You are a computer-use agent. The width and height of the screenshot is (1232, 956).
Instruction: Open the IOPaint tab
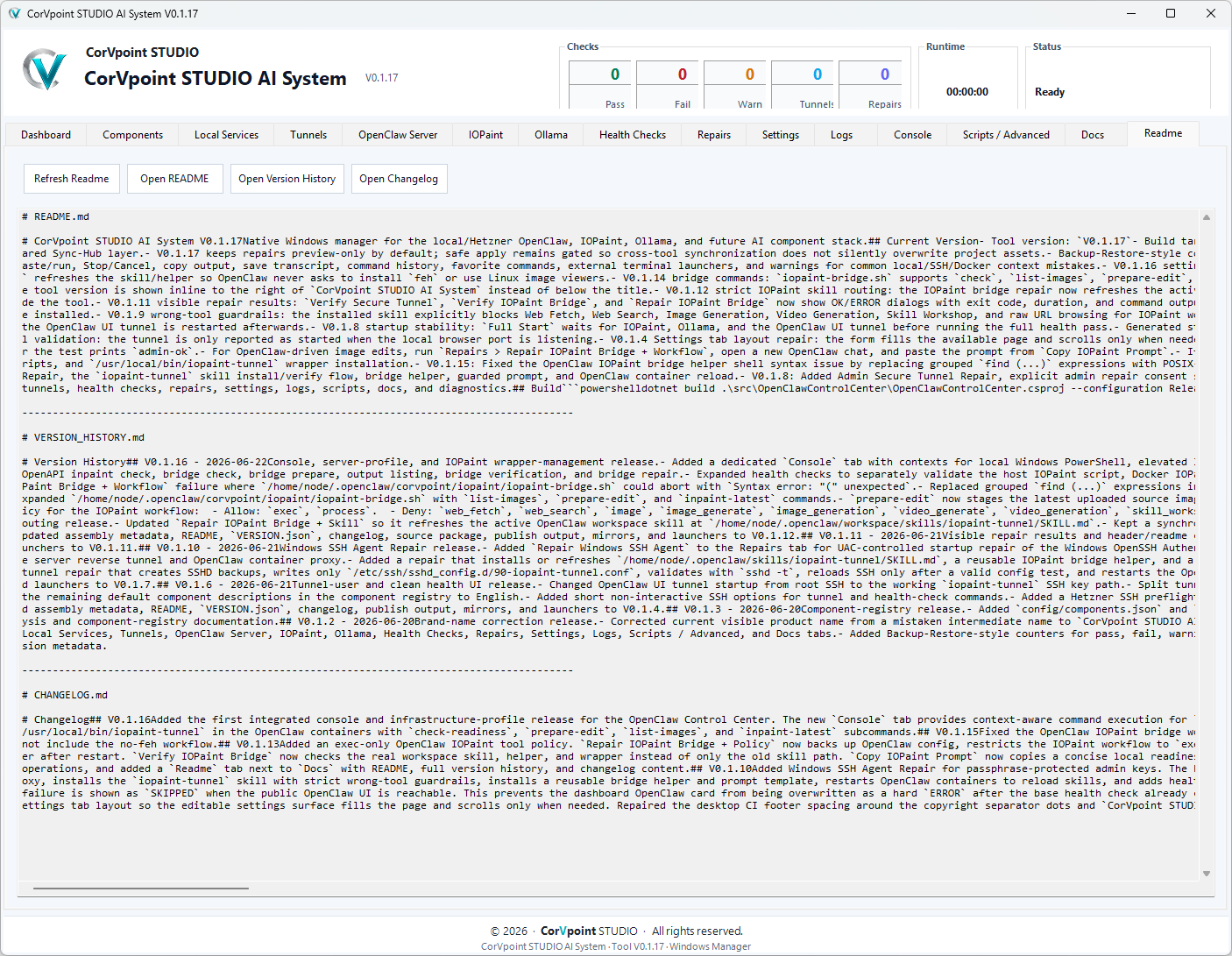pos(485,135)
